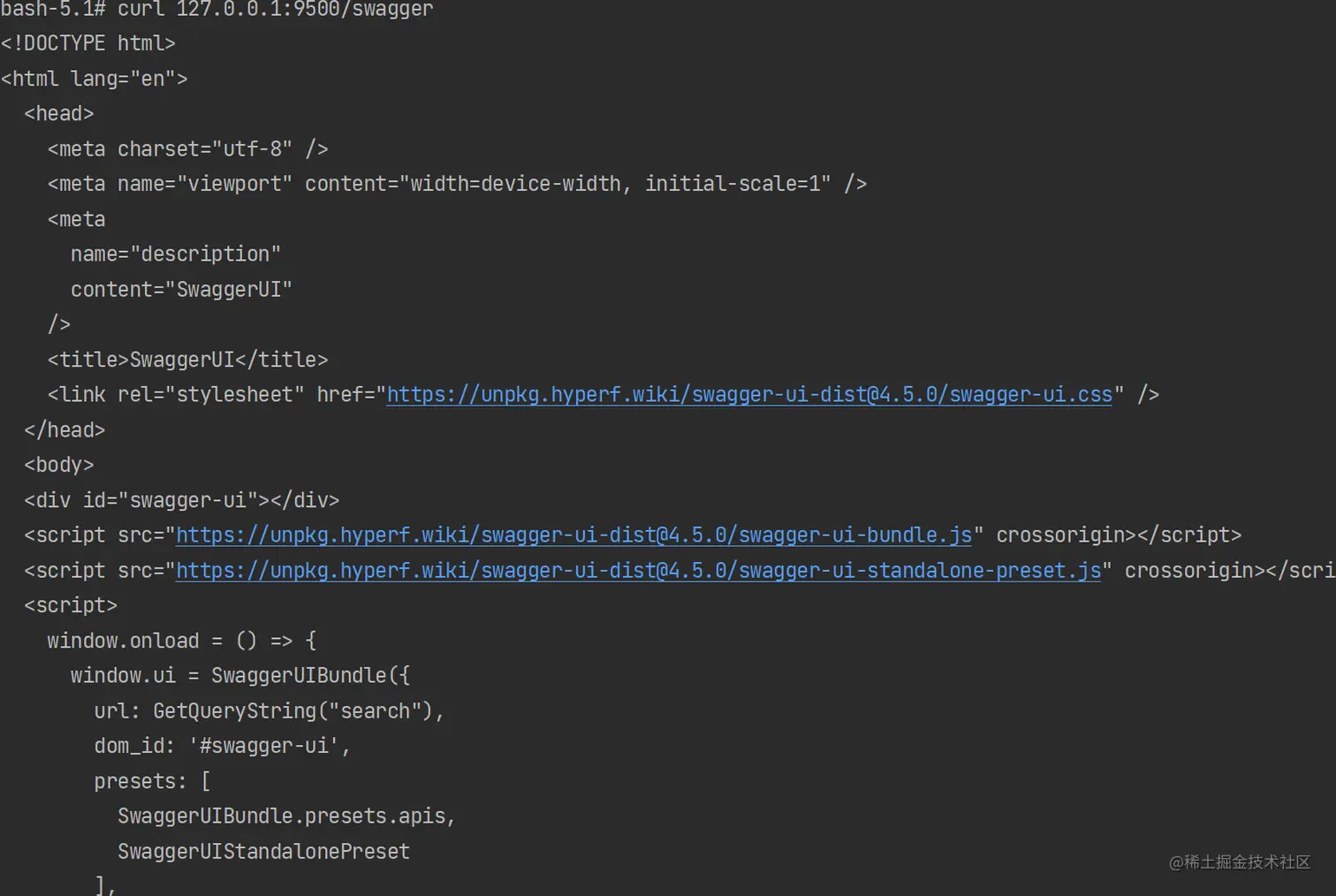
Task: Click the <title>SwaggerUI</title> line
Action: point(187,360)
